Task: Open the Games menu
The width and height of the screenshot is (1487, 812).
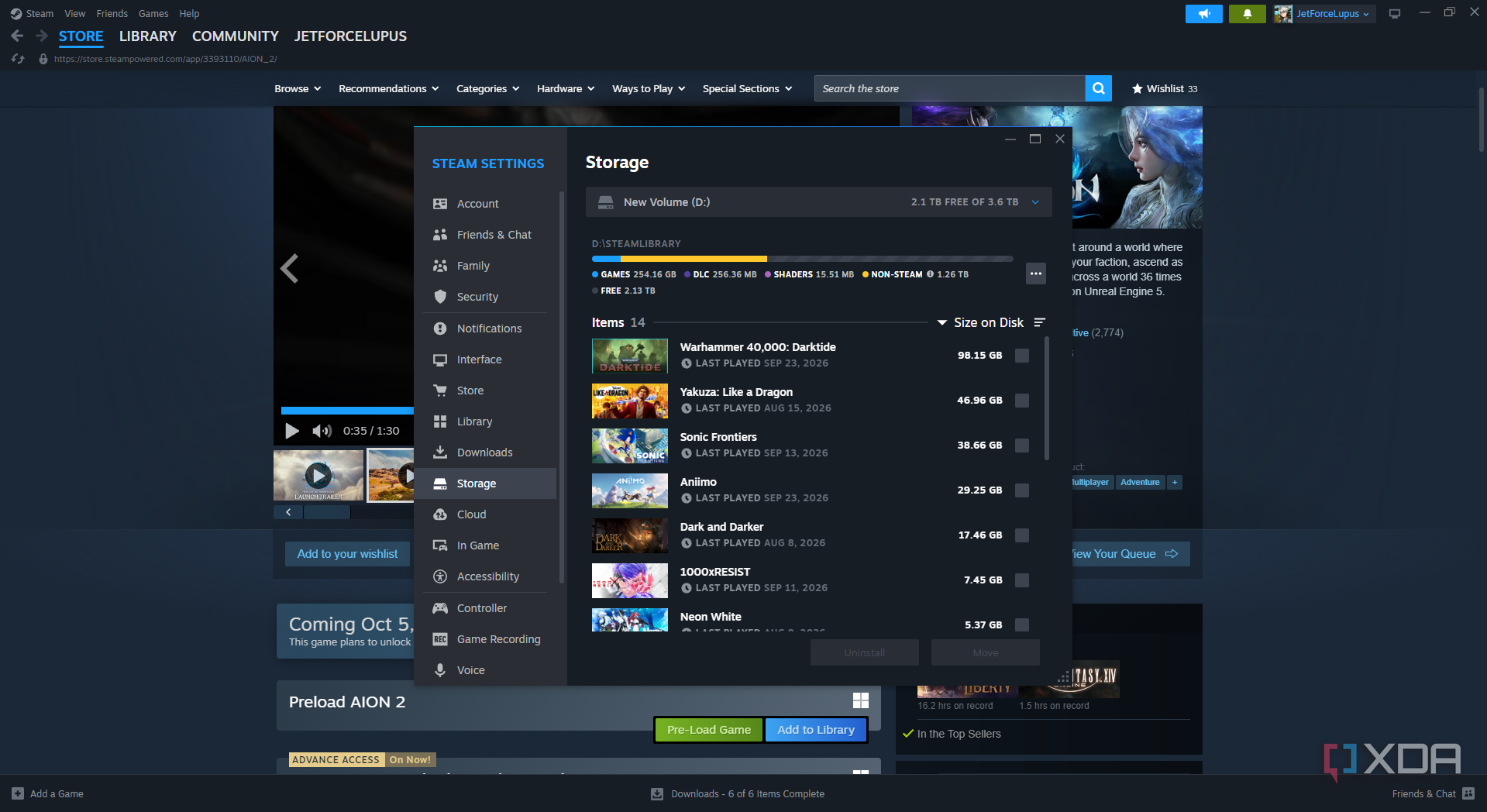Action: click(153, 14)
